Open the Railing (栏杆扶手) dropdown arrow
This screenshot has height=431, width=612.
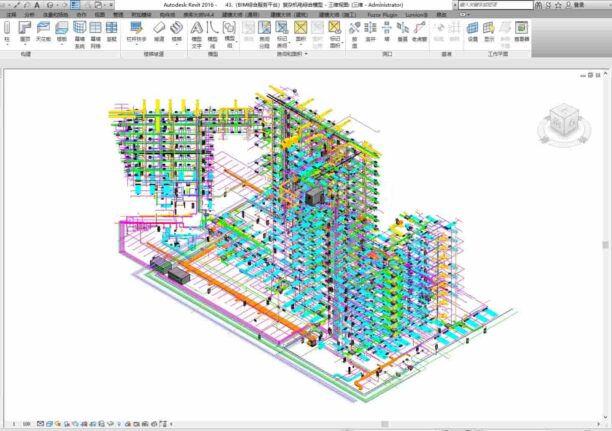136,45
